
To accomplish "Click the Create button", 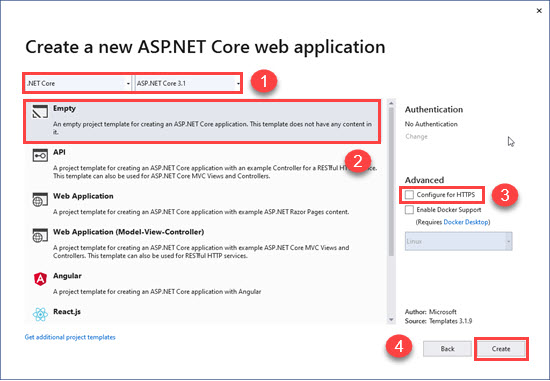I will 501,349.
